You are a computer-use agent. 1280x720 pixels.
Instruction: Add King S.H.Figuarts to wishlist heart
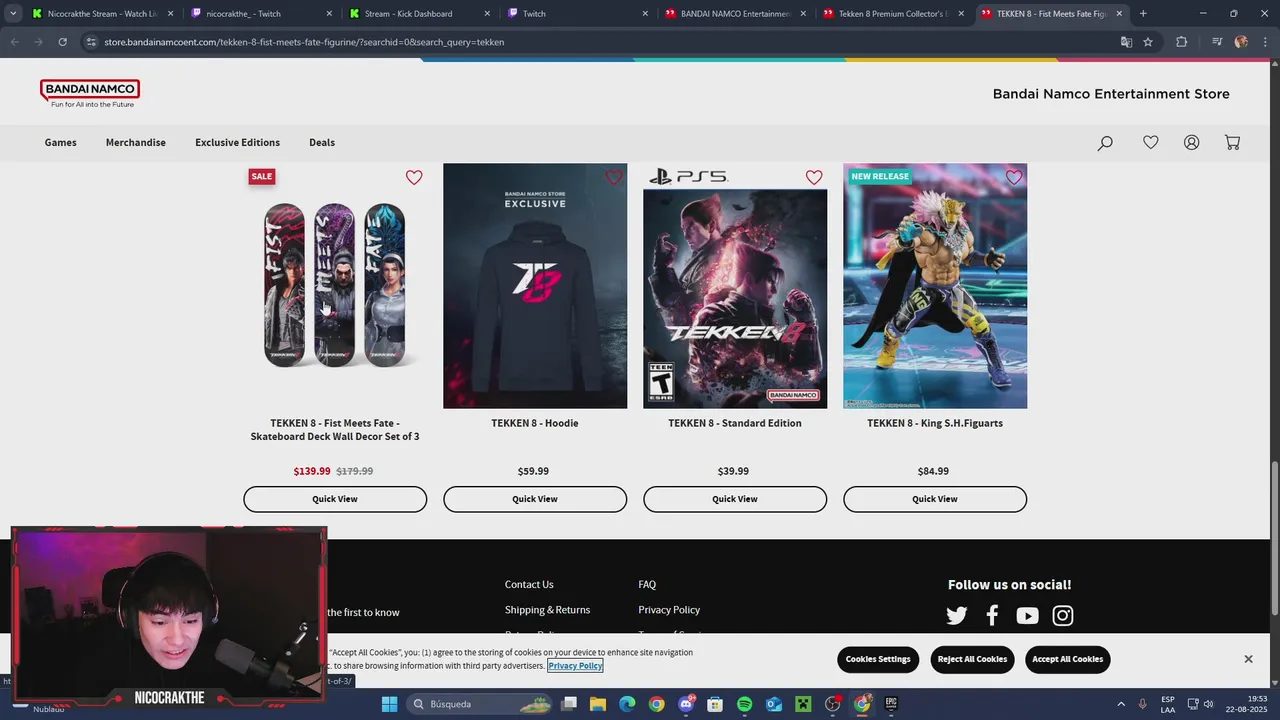tap(1014, 177)
